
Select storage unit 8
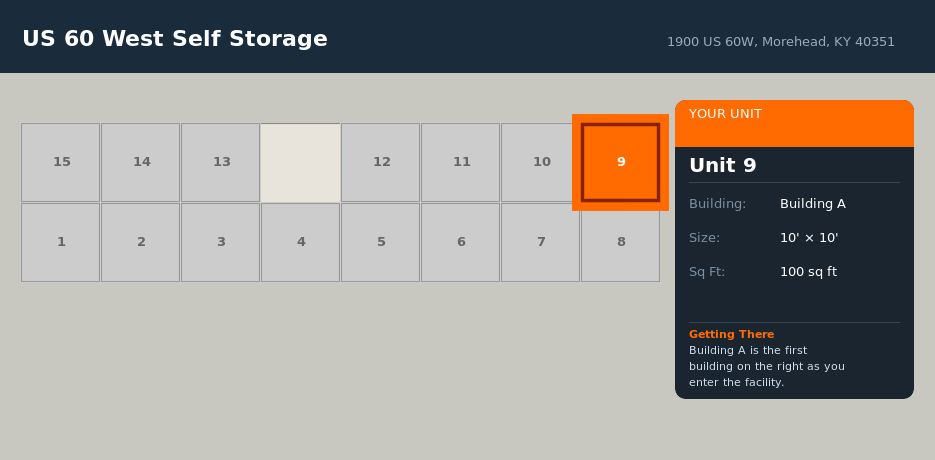click(621, 242)
